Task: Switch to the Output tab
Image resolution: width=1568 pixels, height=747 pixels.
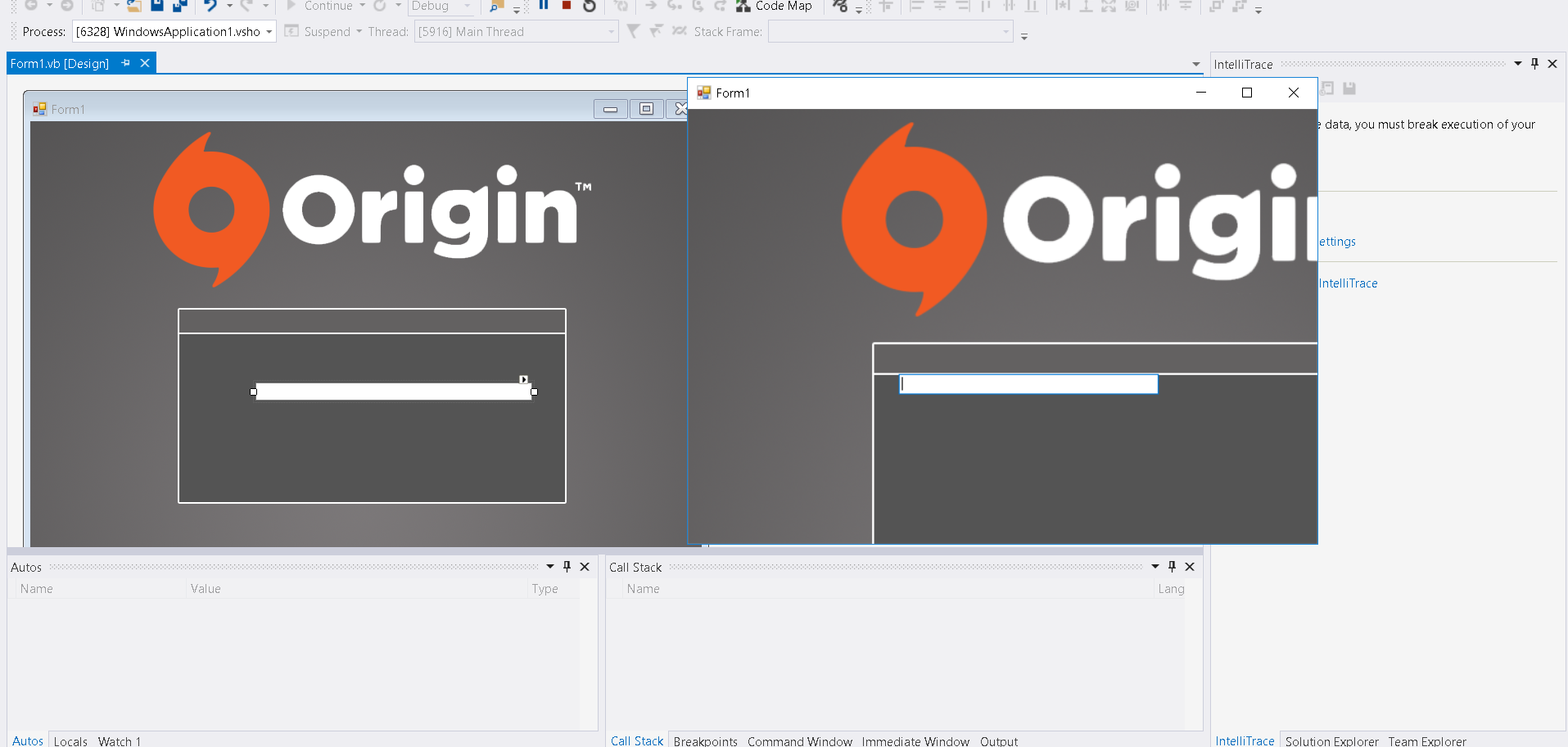Action: pos(999,740)
